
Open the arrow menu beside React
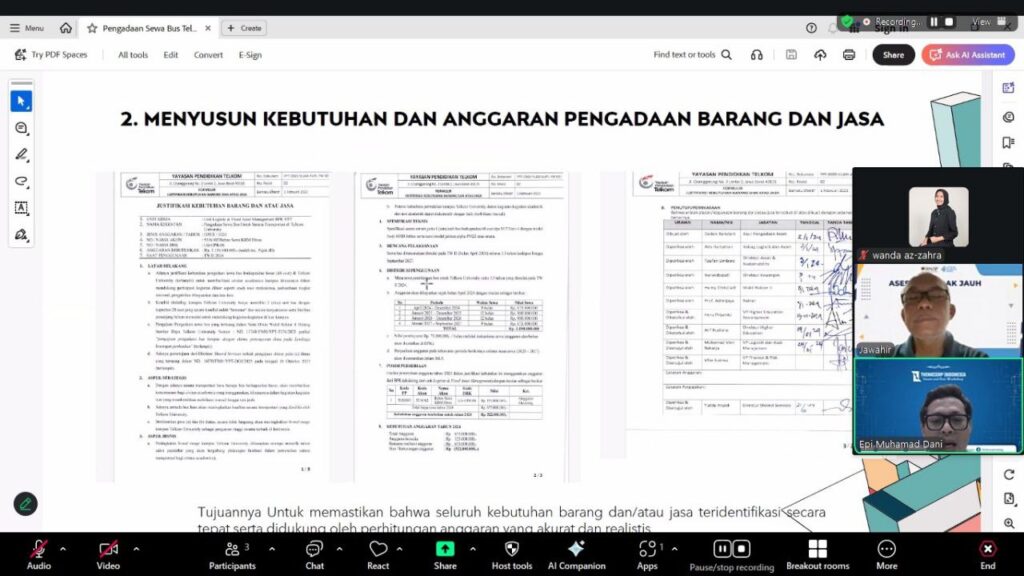[403, 548]
